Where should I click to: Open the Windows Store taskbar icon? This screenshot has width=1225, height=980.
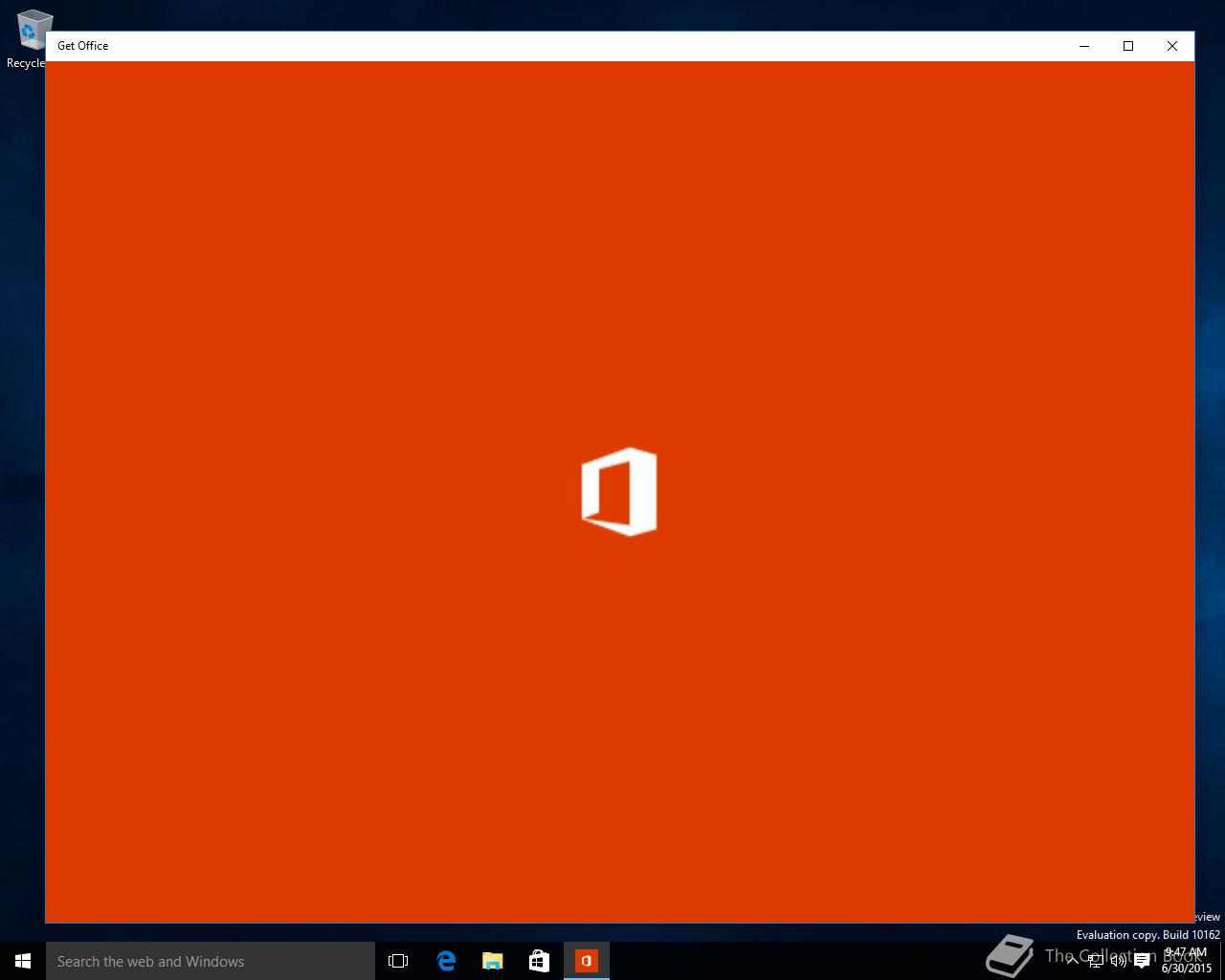[539, 961]
